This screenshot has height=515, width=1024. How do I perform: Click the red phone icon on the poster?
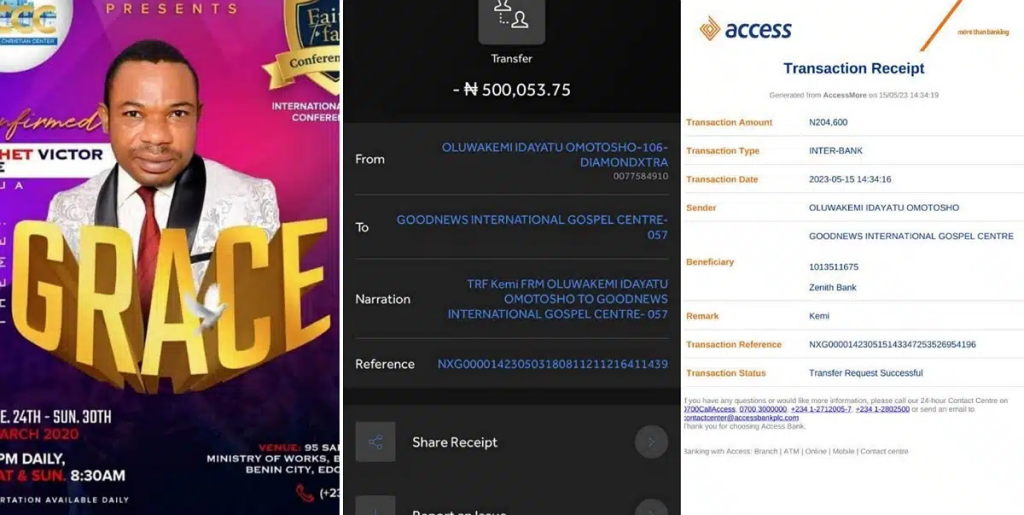tap(304, 492)
